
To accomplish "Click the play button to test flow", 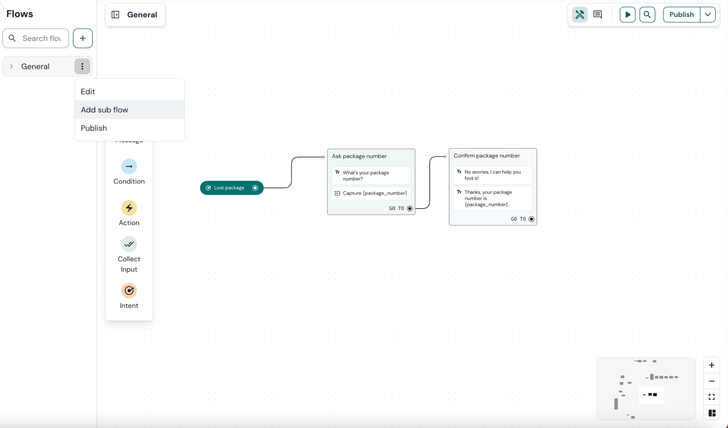I will coord(627,15).
